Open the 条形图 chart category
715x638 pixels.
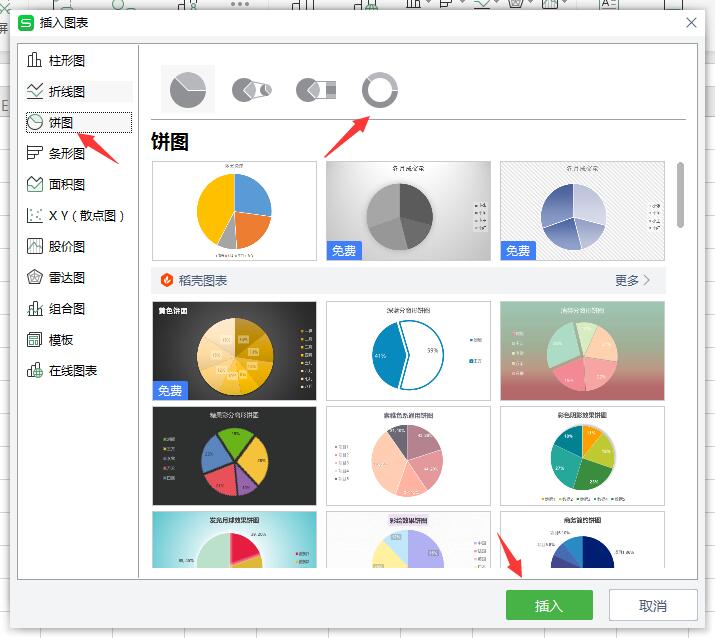pos(78,153)
